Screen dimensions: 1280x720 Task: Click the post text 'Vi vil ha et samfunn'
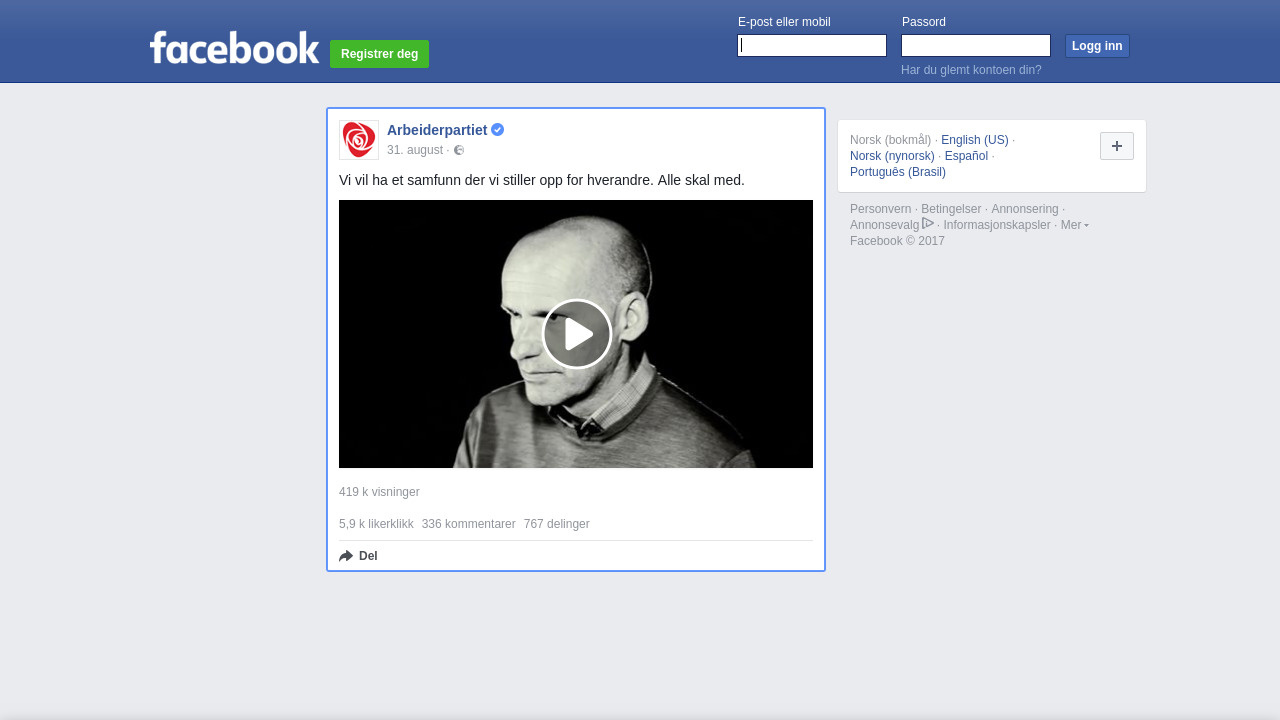pyautogui.click(x=542, y=180)
